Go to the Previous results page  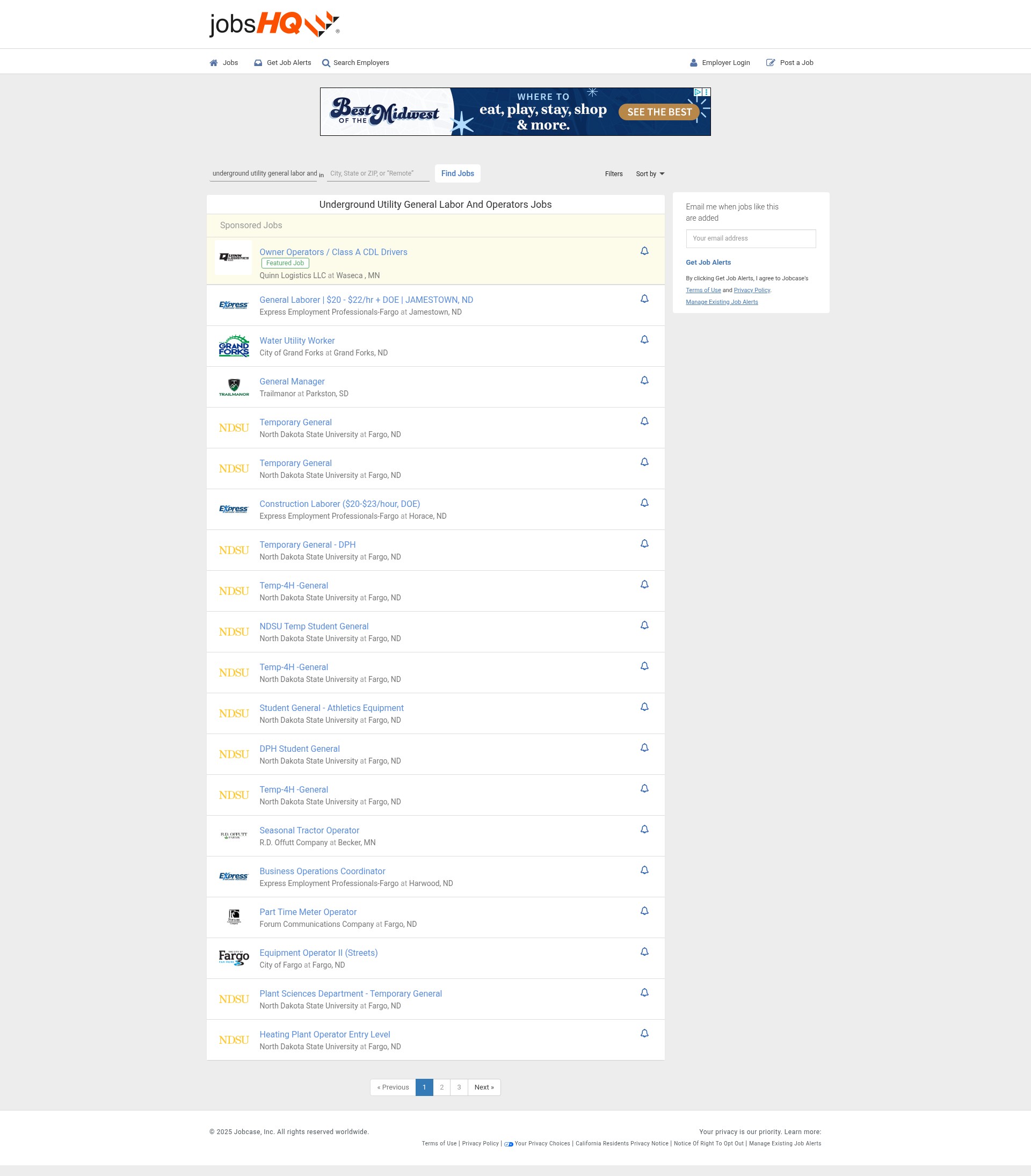click(393, 1087)
